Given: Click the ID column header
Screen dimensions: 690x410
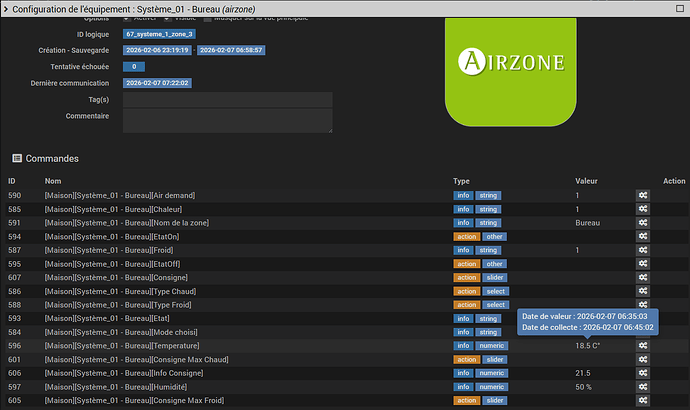Looking at the screenshot, I should tap(11, 181).
